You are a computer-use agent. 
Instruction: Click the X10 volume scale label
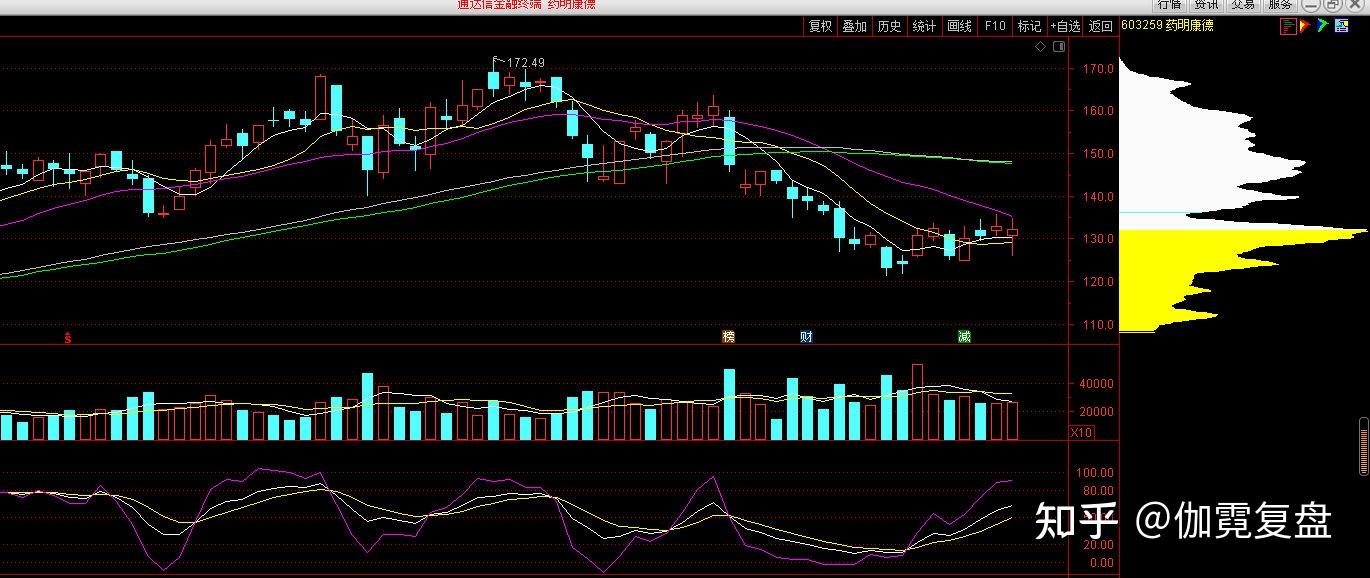(1081, 432)
